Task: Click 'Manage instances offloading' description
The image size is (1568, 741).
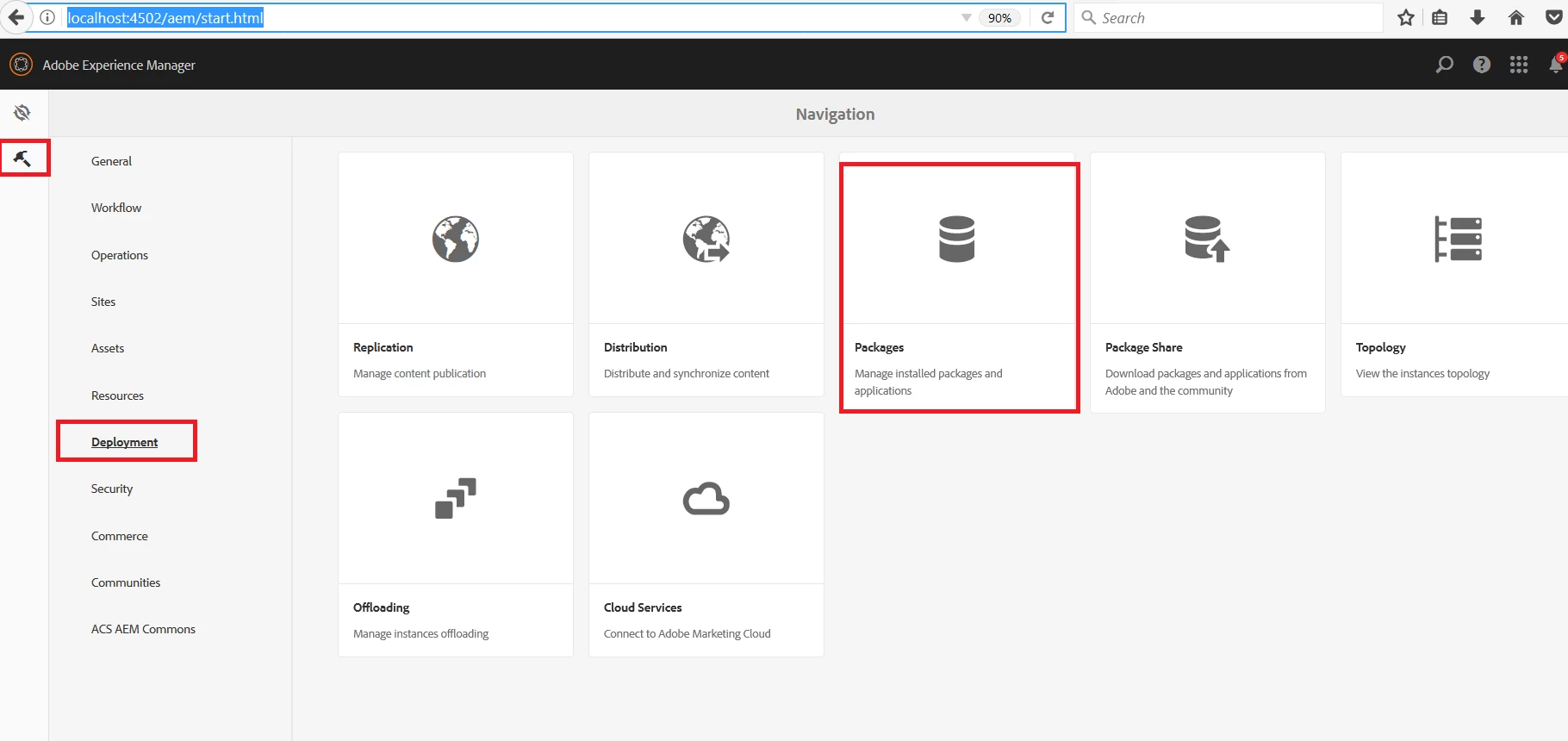Action: (420, 633)
